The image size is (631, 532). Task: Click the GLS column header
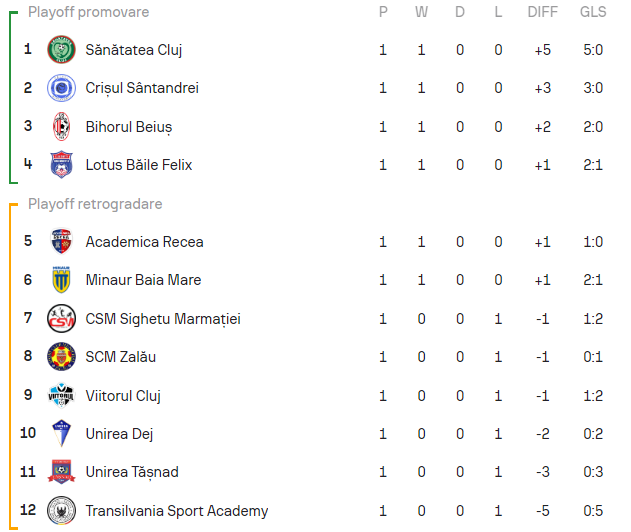tap(593, 12)
